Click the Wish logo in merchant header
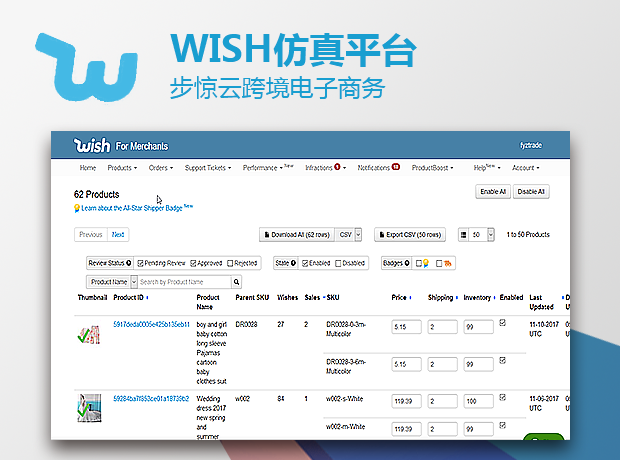Viewport: 620px width, 460px height. pos(92,146)
